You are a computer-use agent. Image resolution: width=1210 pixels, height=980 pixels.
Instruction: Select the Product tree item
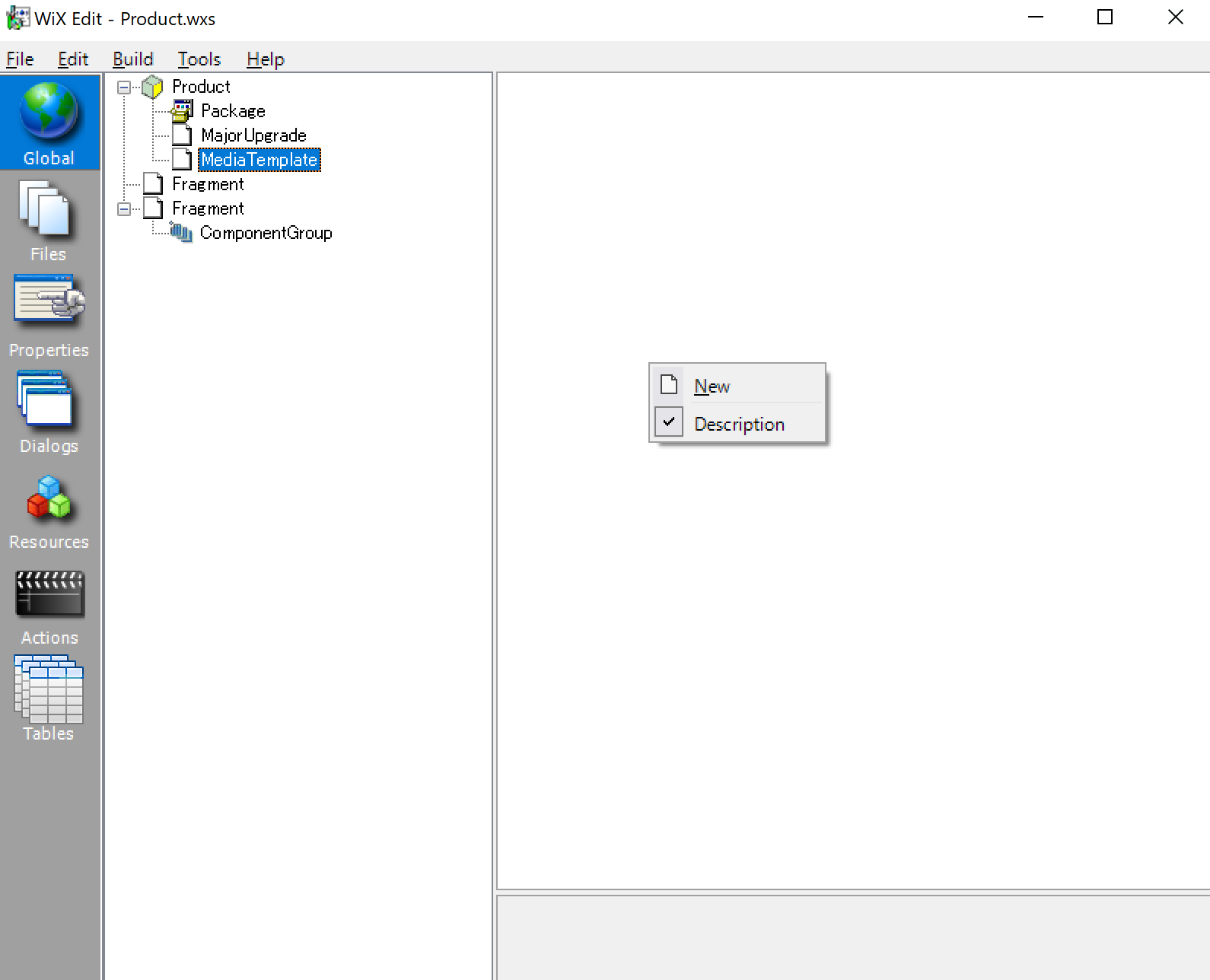coord(201,87)
